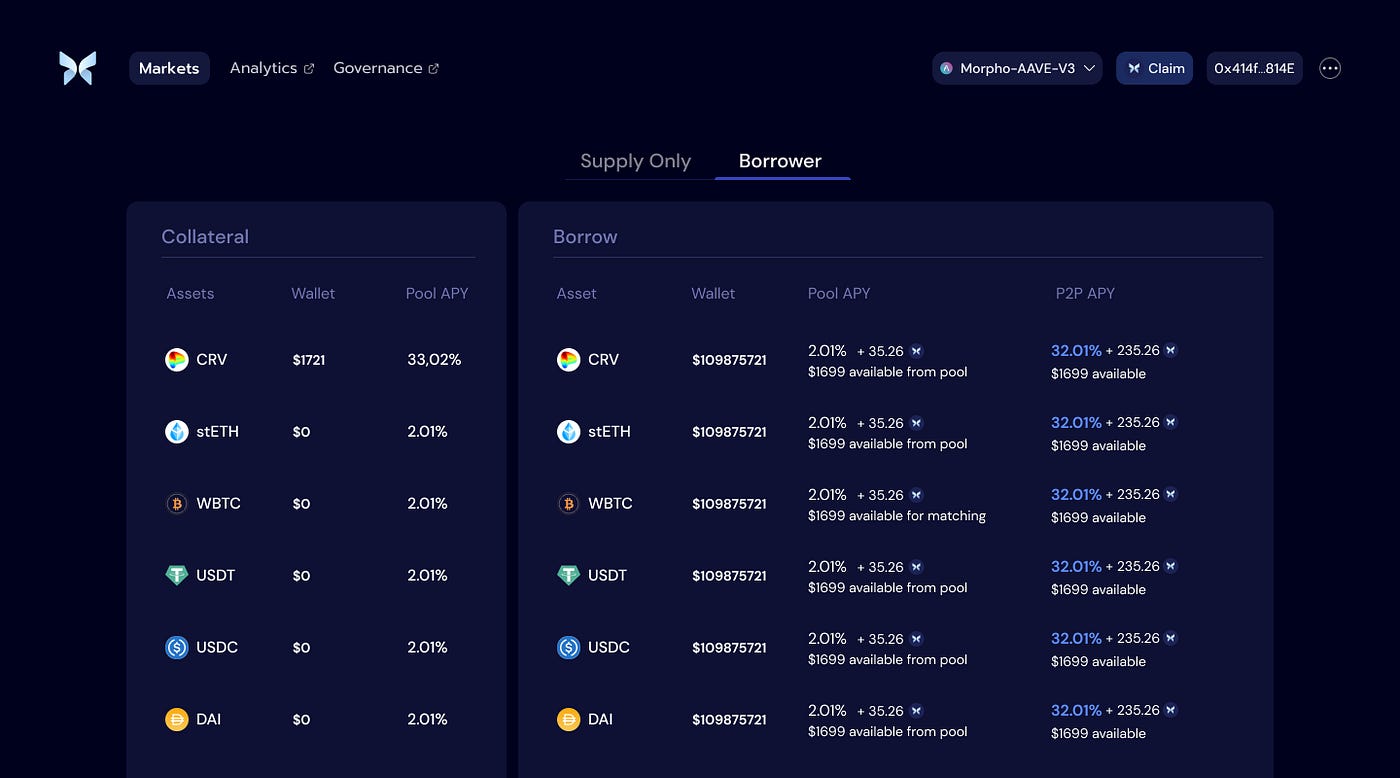The height and width of the screenshot is (778, 1400).
Task: Click the stETH icon in Borrow
Action: pyautogui.click(x=569, y=432)
